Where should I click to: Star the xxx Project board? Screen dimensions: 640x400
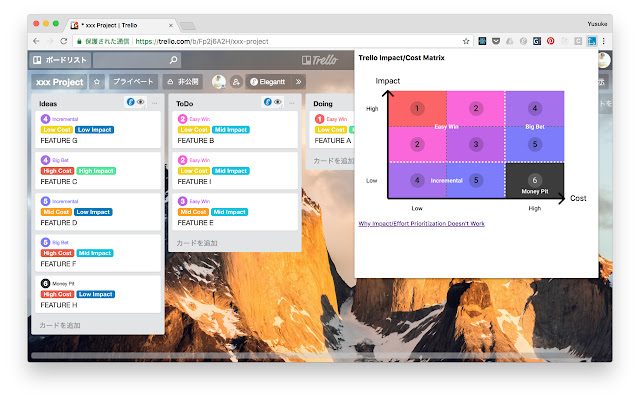(97, 82)
